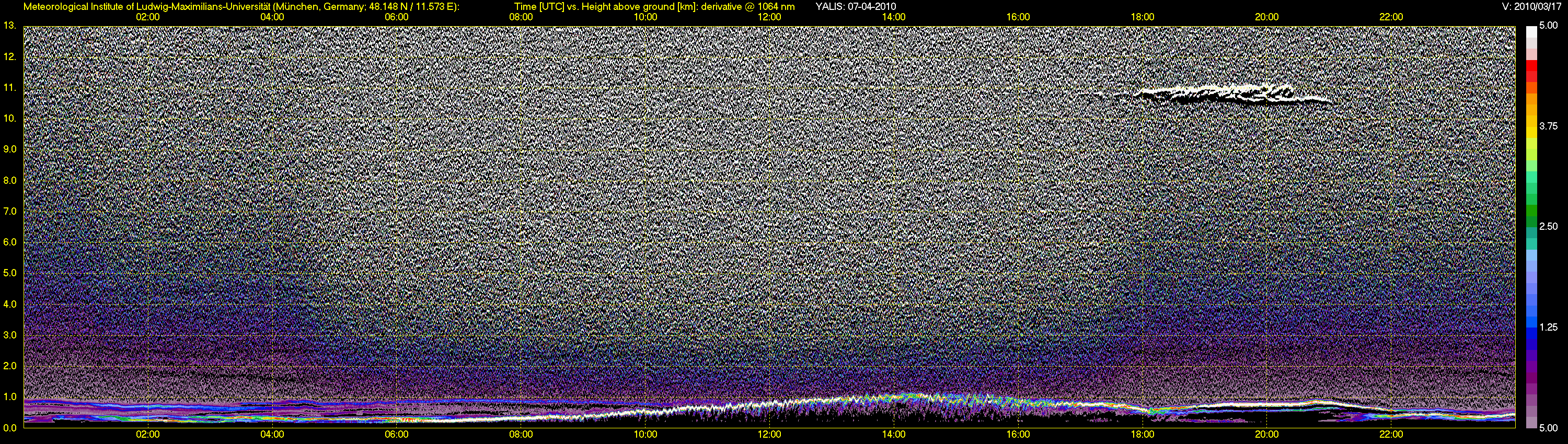Click the 20:00 label on the bottom time axis
The width and height of the screenshot is (1568, 444).
click(1267, 435)
